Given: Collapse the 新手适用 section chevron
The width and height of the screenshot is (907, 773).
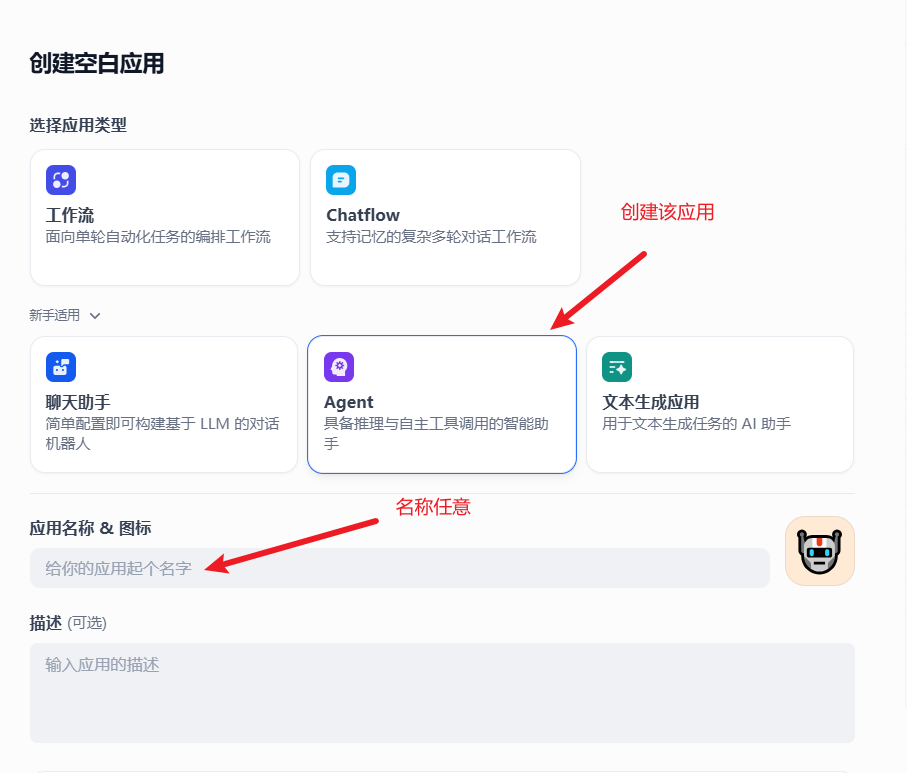Looking at the screenshot, I should pos(95,316).
